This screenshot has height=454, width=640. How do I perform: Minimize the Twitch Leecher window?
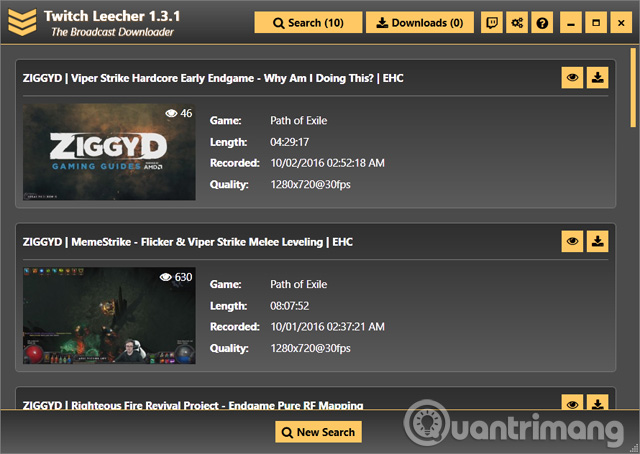(x=571, y=22)
